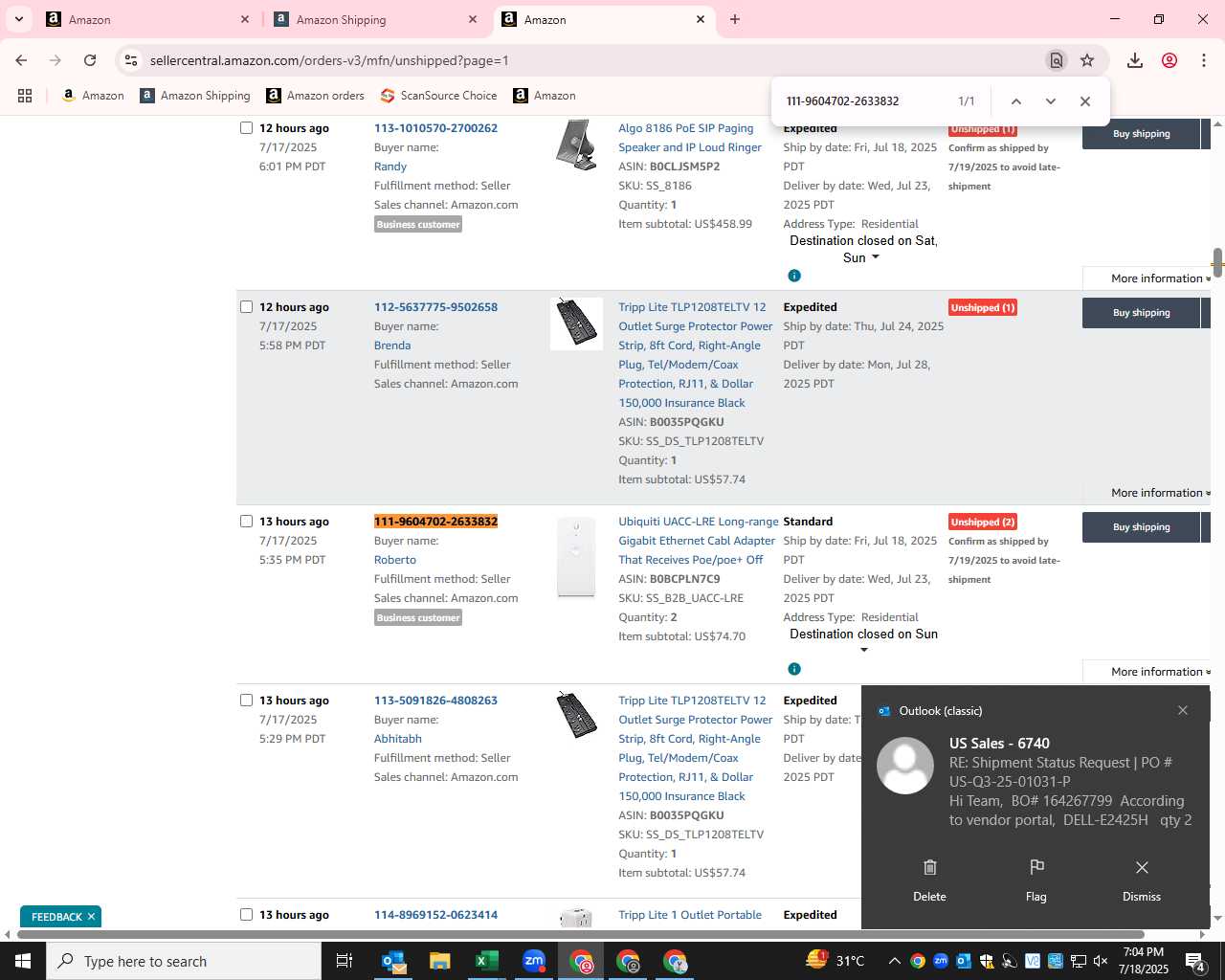The height and width of the screenshot is (980, 1225).
Task: Close the find bar
Action: (1085, 101)
